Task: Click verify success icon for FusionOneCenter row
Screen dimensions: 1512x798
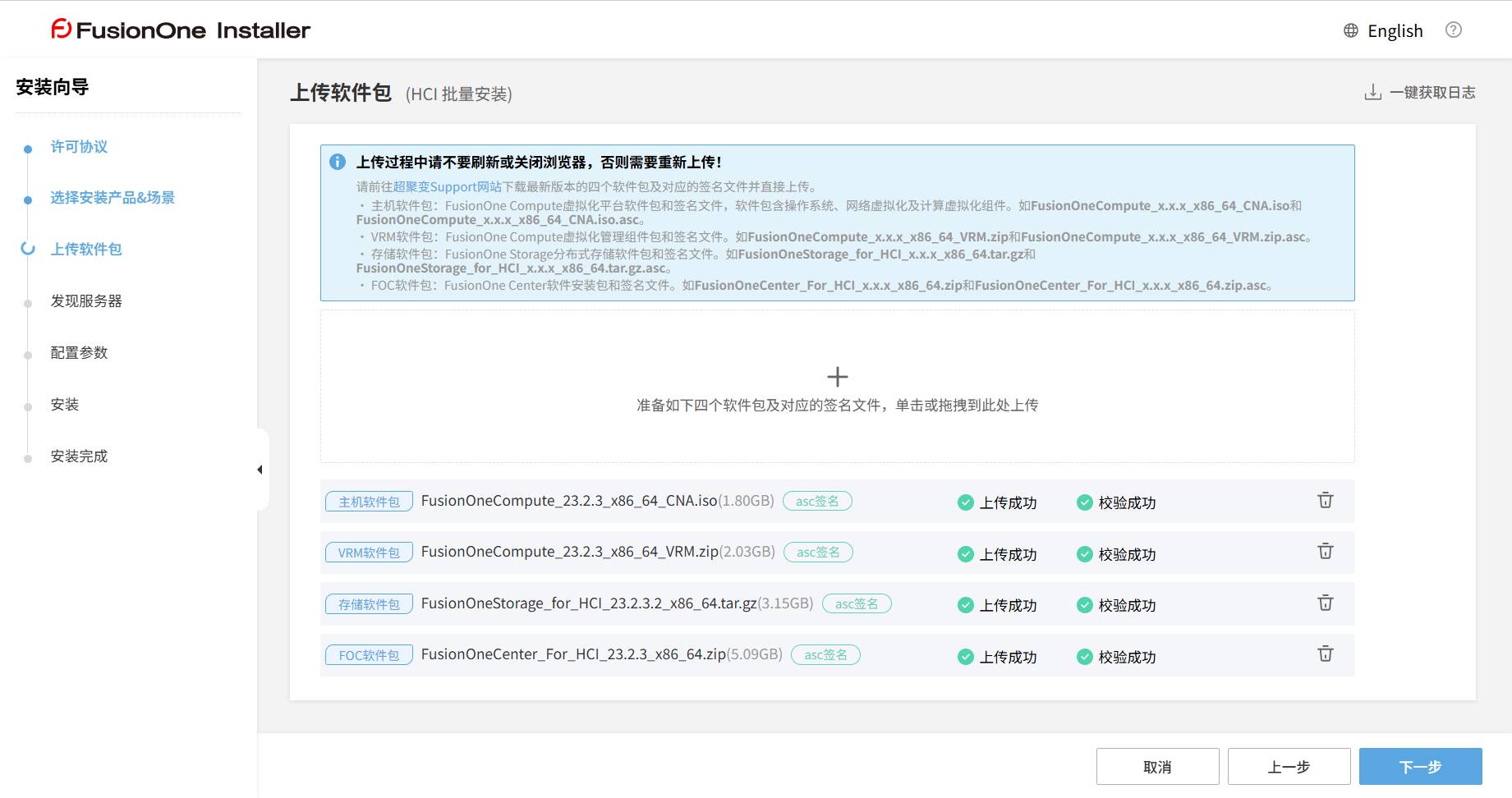Action: tap(1085, 657)
